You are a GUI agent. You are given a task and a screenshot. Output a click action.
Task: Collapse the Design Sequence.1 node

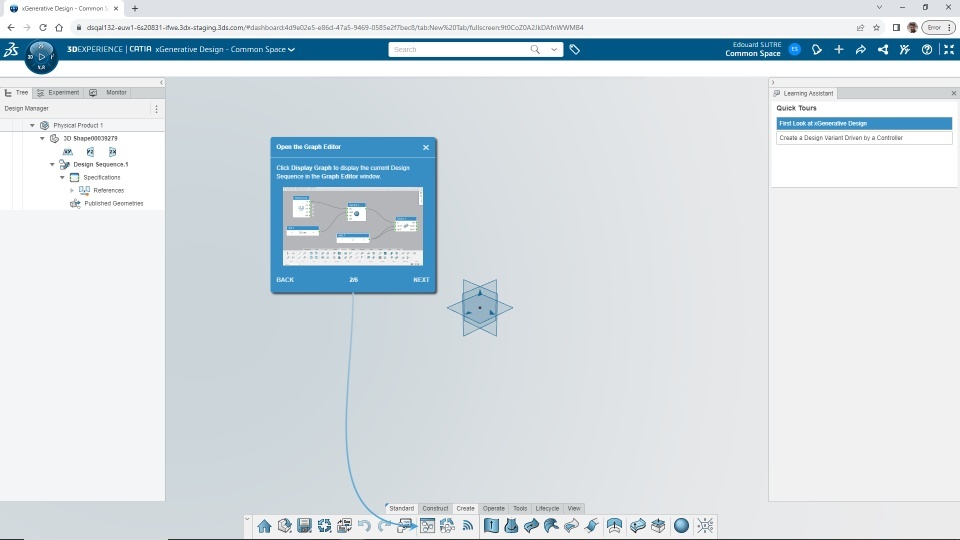point(52,164)
